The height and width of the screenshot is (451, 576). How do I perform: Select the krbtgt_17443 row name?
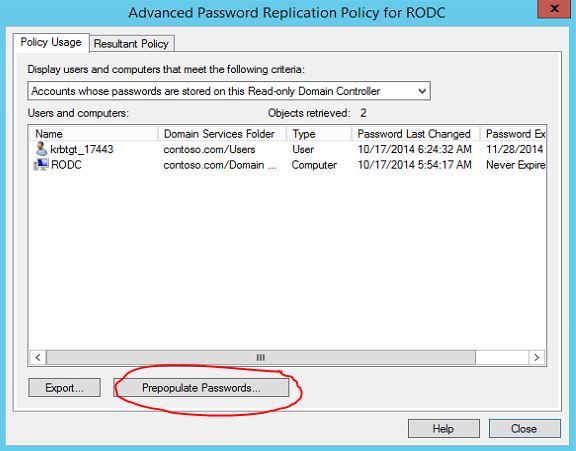[x=82, y=149]
